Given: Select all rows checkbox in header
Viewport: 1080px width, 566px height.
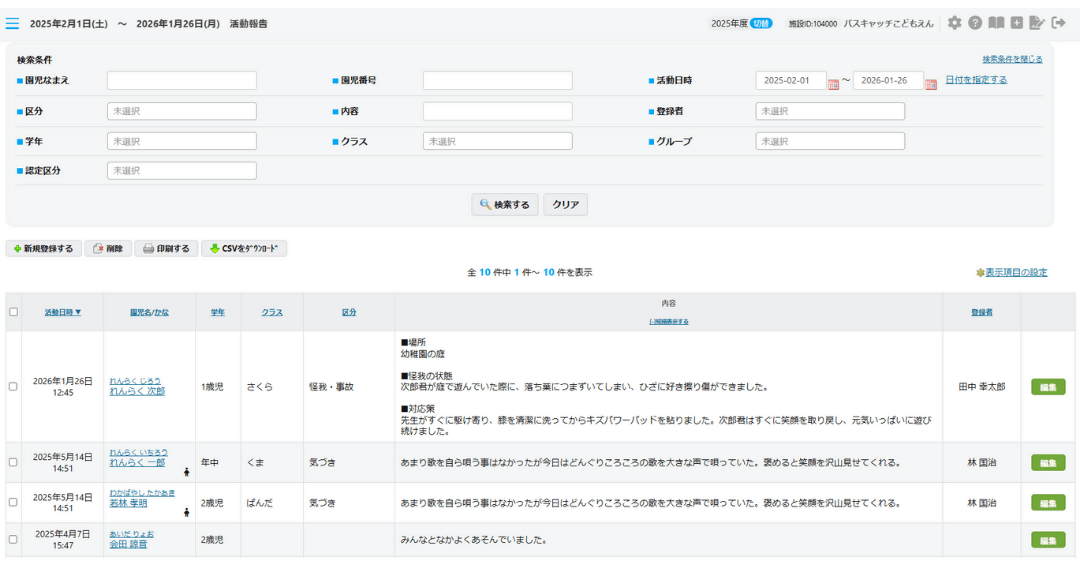Looking at the screenshot, I should [x=13, y=312].
